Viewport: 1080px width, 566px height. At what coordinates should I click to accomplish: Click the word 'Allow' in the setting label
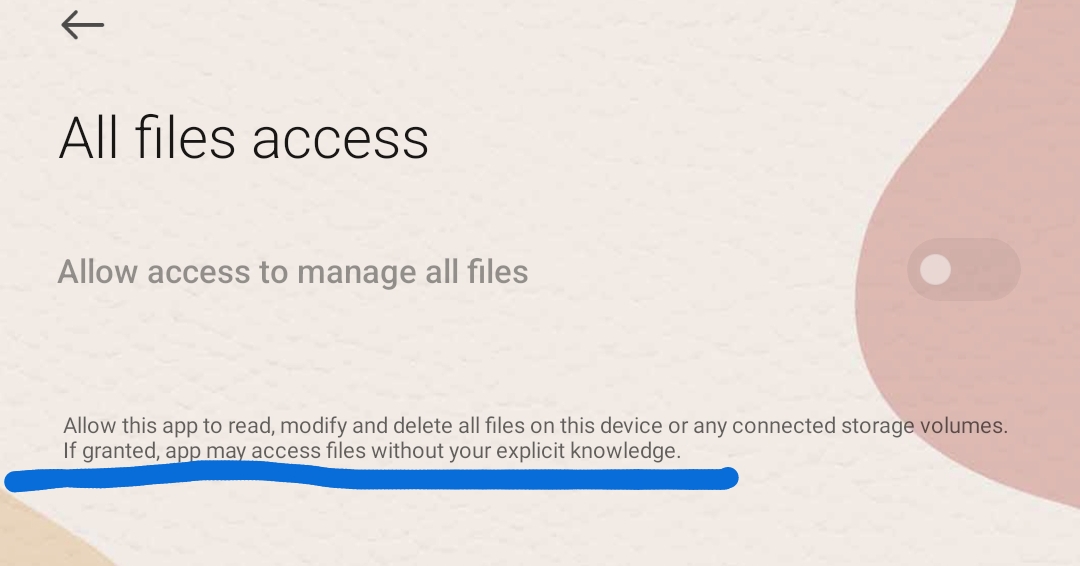[97, 272]
